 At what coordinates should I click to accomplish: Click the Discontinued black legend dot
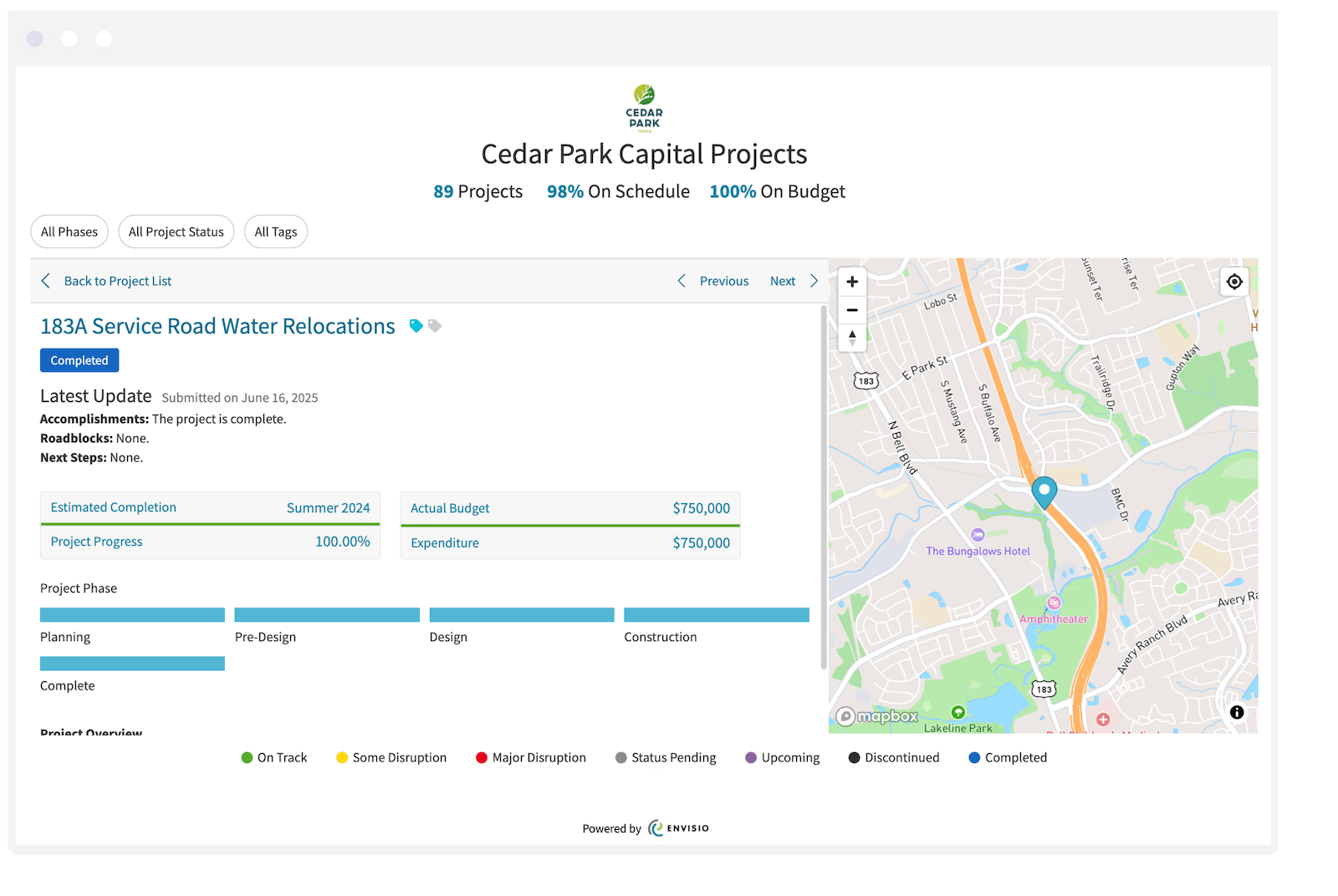[x=854, y=757]
